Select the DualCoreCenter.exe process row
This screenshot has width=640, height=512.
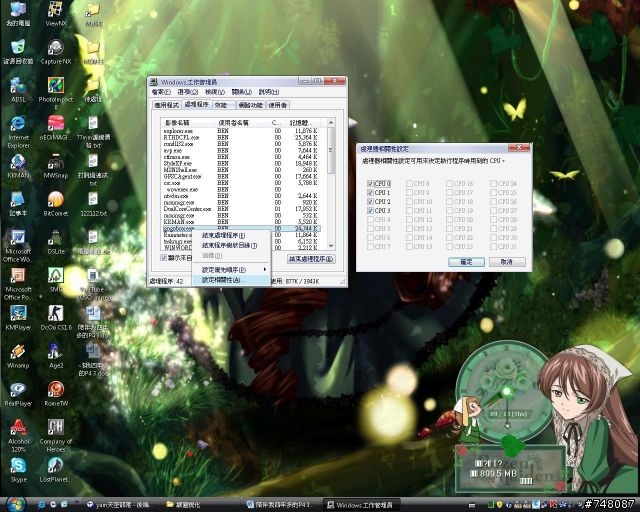(x=241, y=209)
